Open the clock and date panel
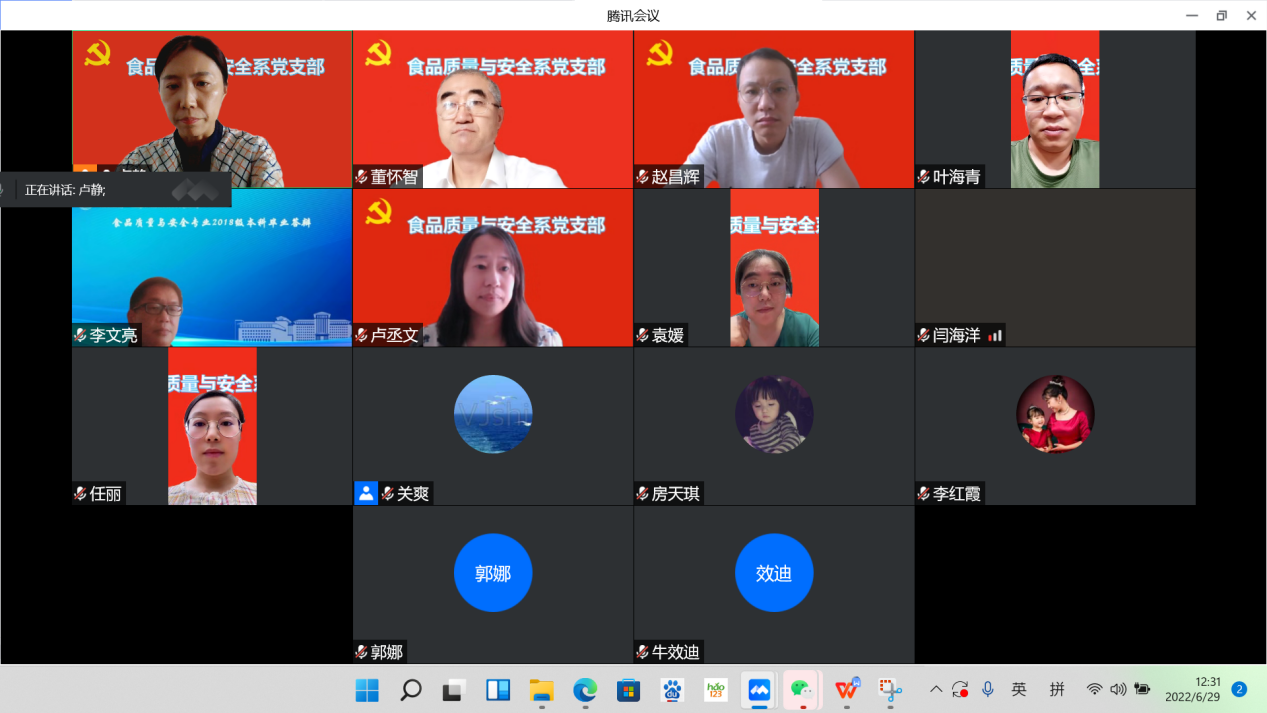The width and height of the screenshot is (1267, 713). [1193, 689]
